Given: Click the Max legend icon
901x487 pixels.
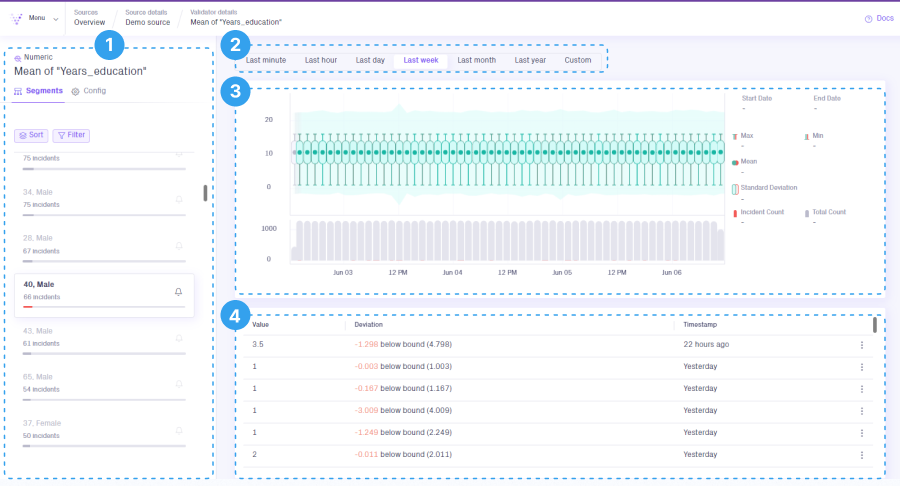Looking at the screenshot, I should [735, 137].
